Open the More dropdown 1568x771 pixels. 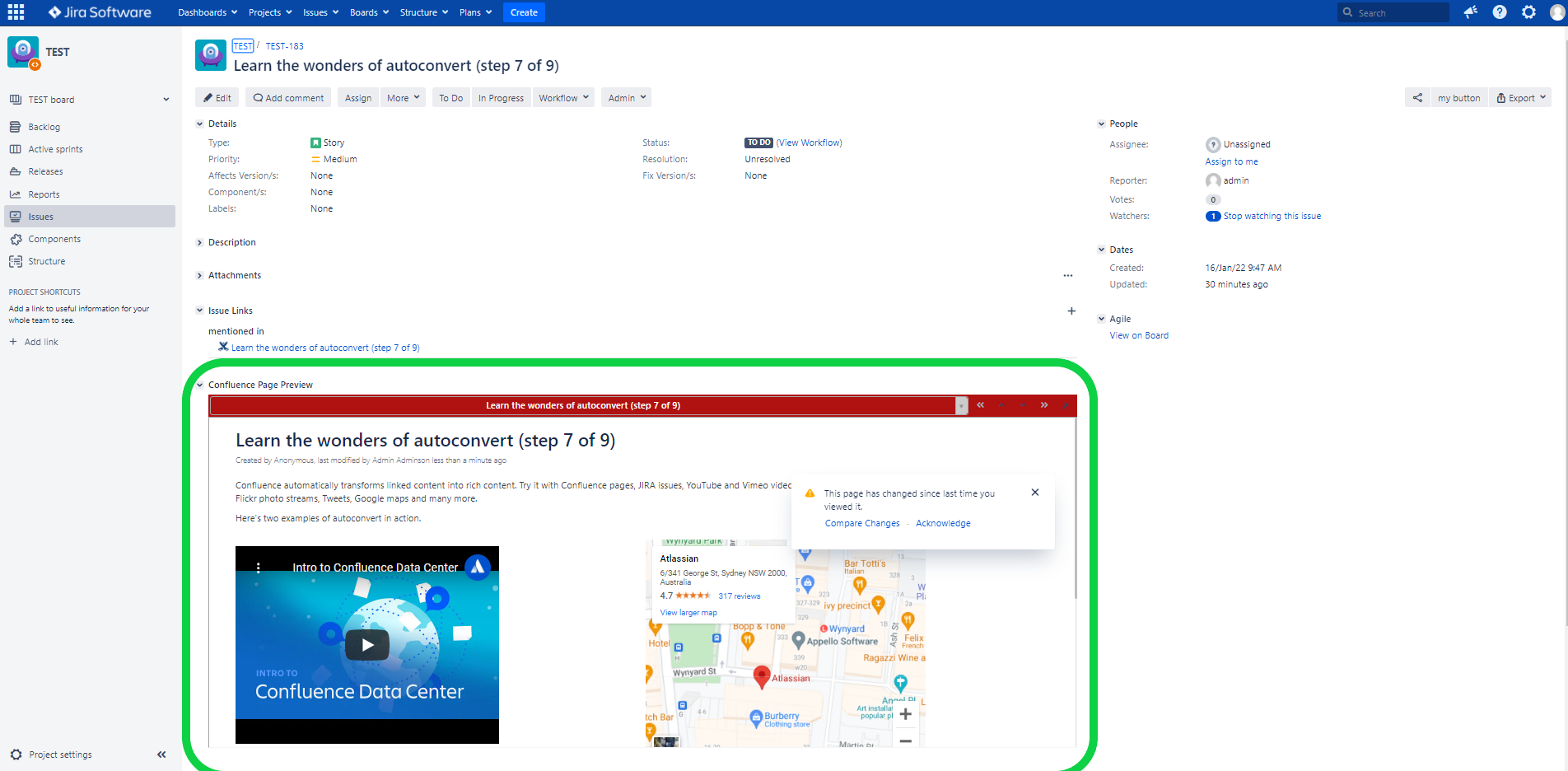pos(404,97)
